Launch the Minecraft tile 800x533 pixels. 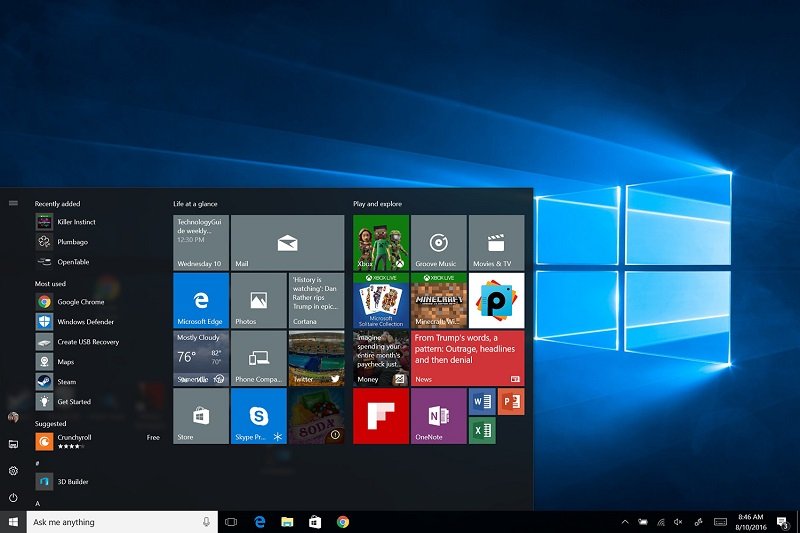pos(439,300)
